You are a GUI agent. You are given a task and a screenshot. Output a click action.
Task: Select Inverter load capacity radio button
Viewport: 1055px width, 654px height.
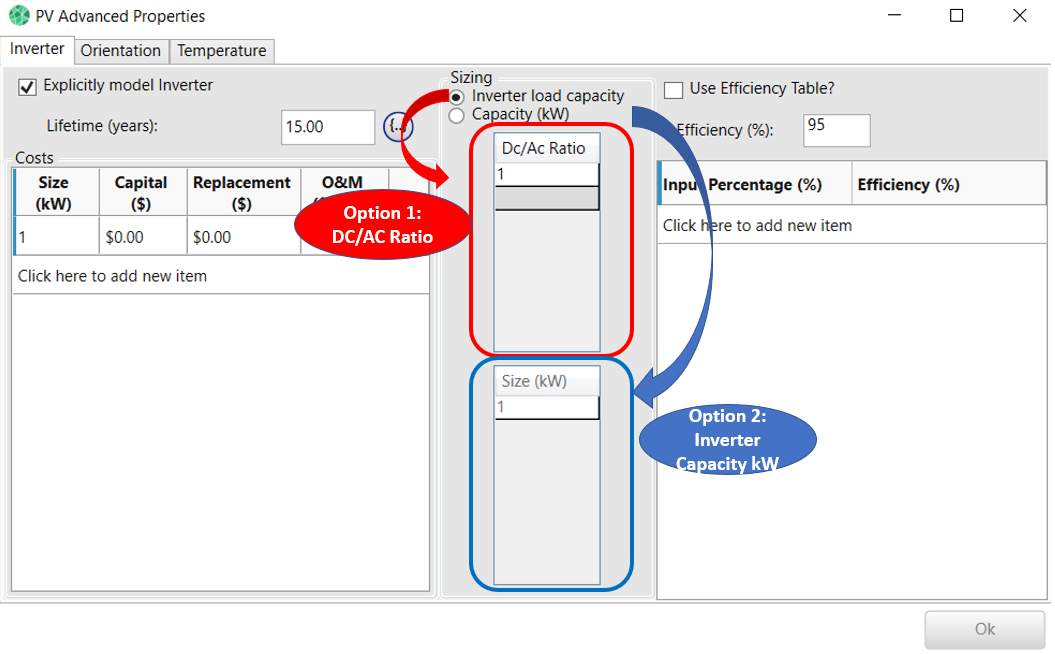coord(457,97)
